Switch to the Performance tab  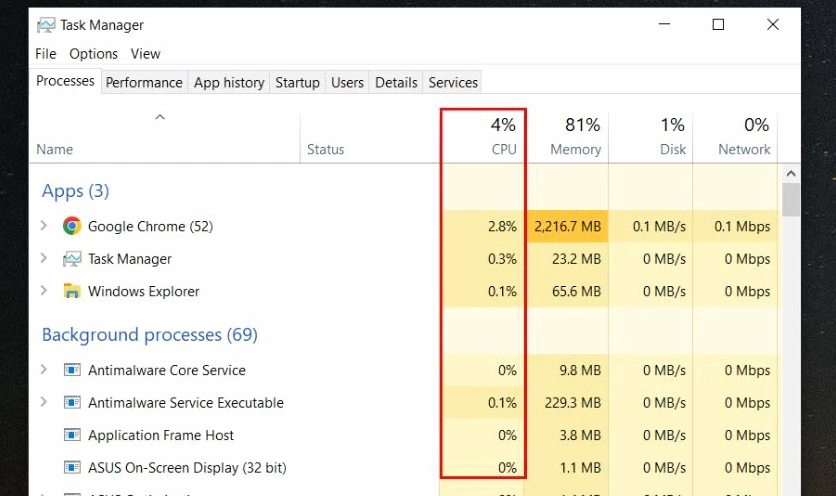[x=144, y=83]
